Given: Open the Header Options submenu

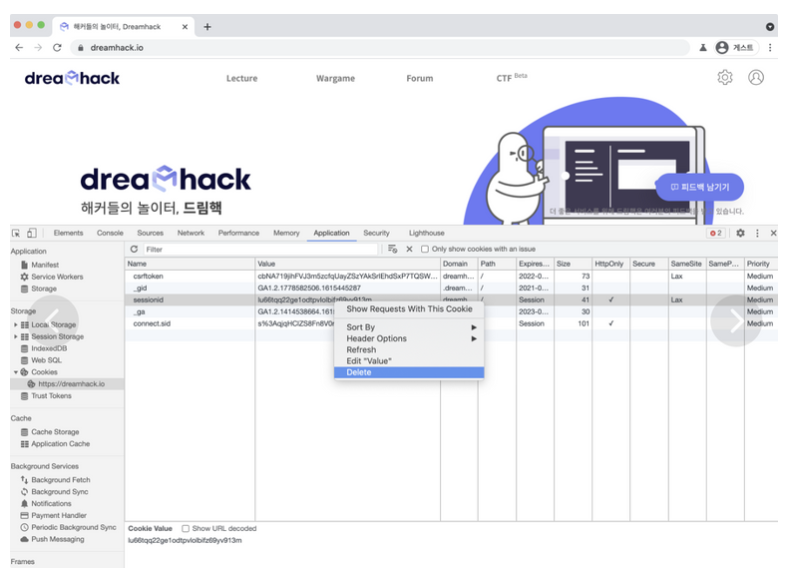Looking at the screenshot, I should (409, 339).
